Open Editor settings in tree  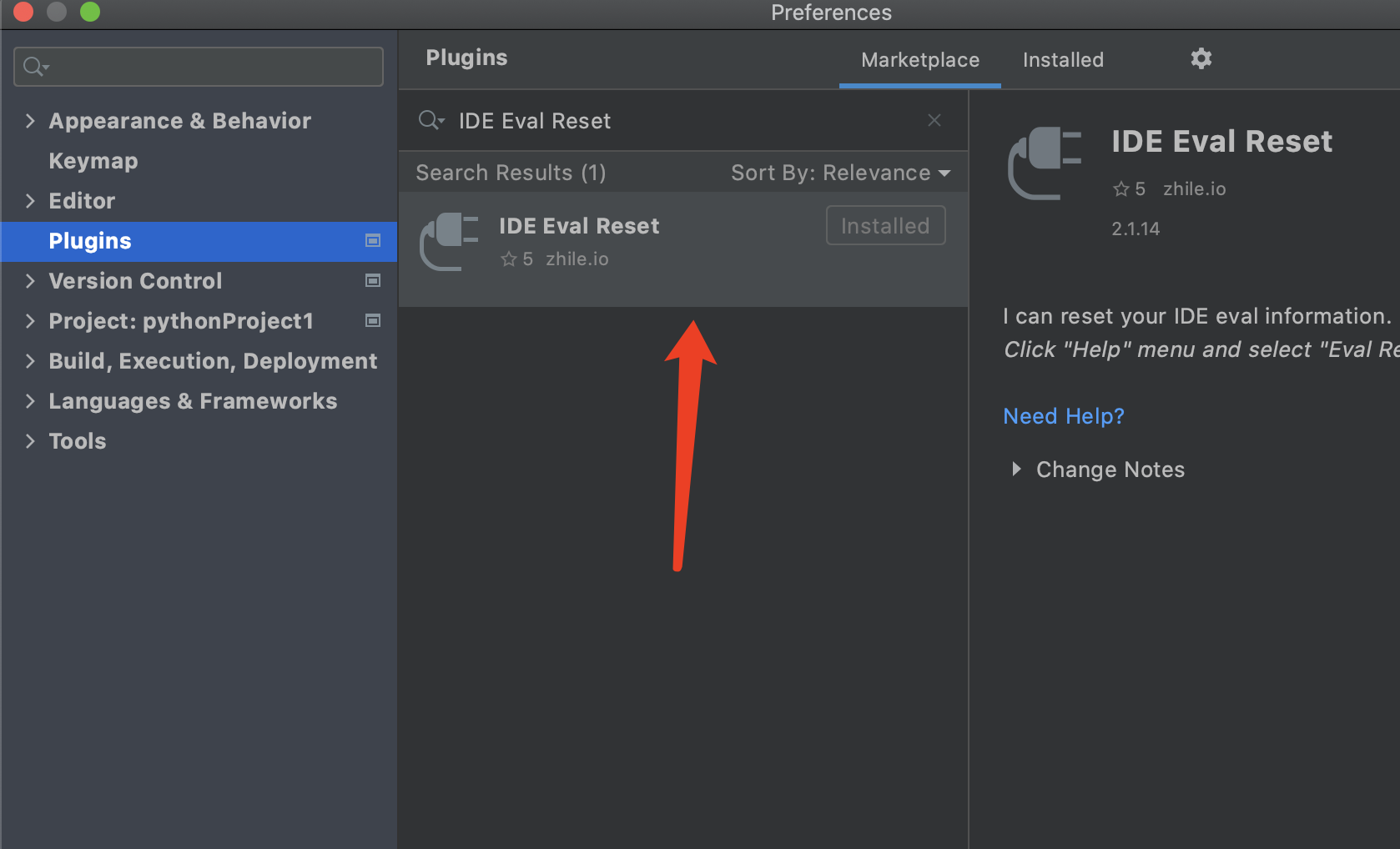[82, 201]
